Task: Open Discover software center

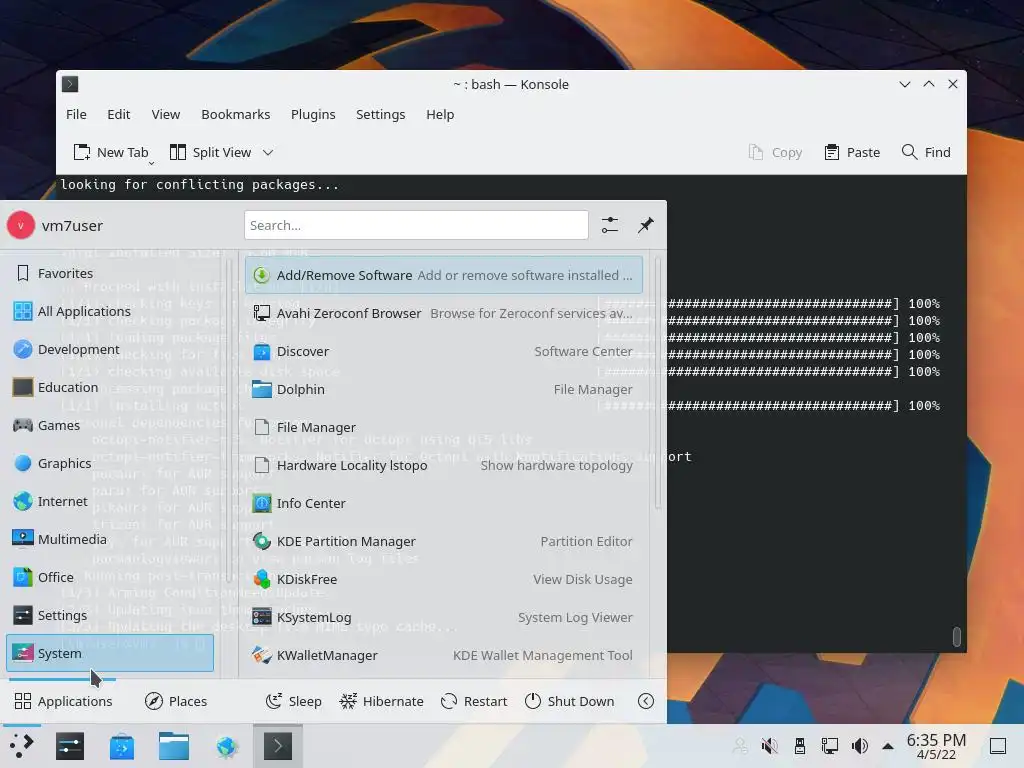Action: [443, 351]
